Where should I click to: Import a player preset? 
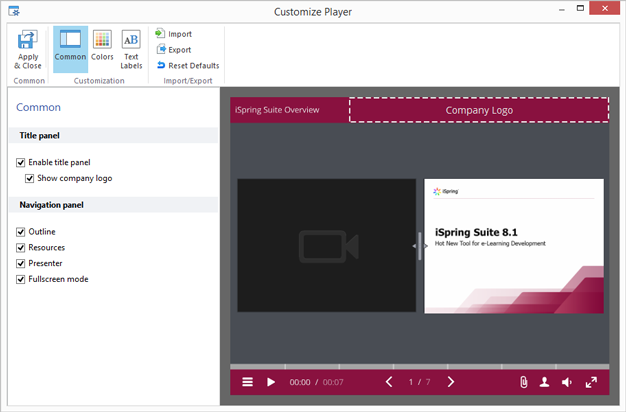coord(174,34)
